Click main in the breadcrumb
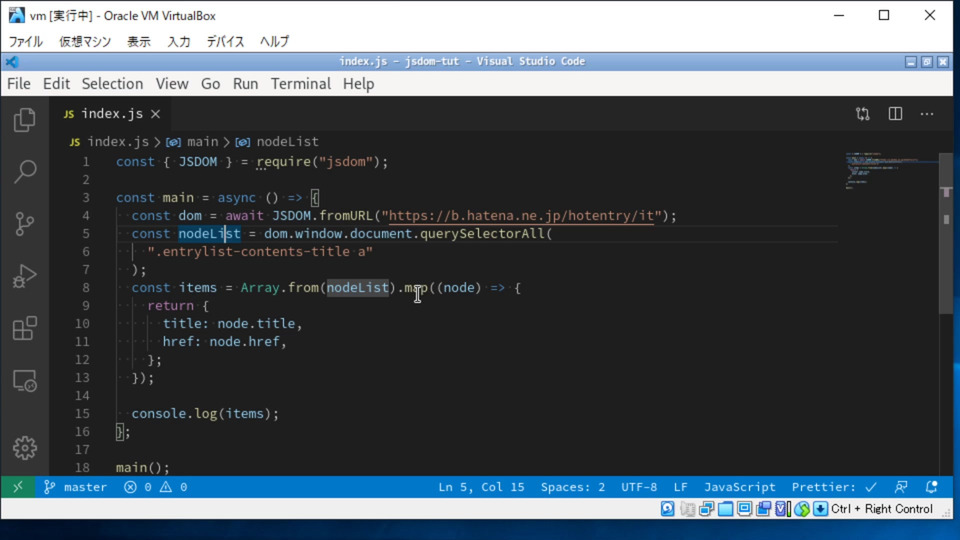Screen dimensions: 960x540 coord(203,142)
